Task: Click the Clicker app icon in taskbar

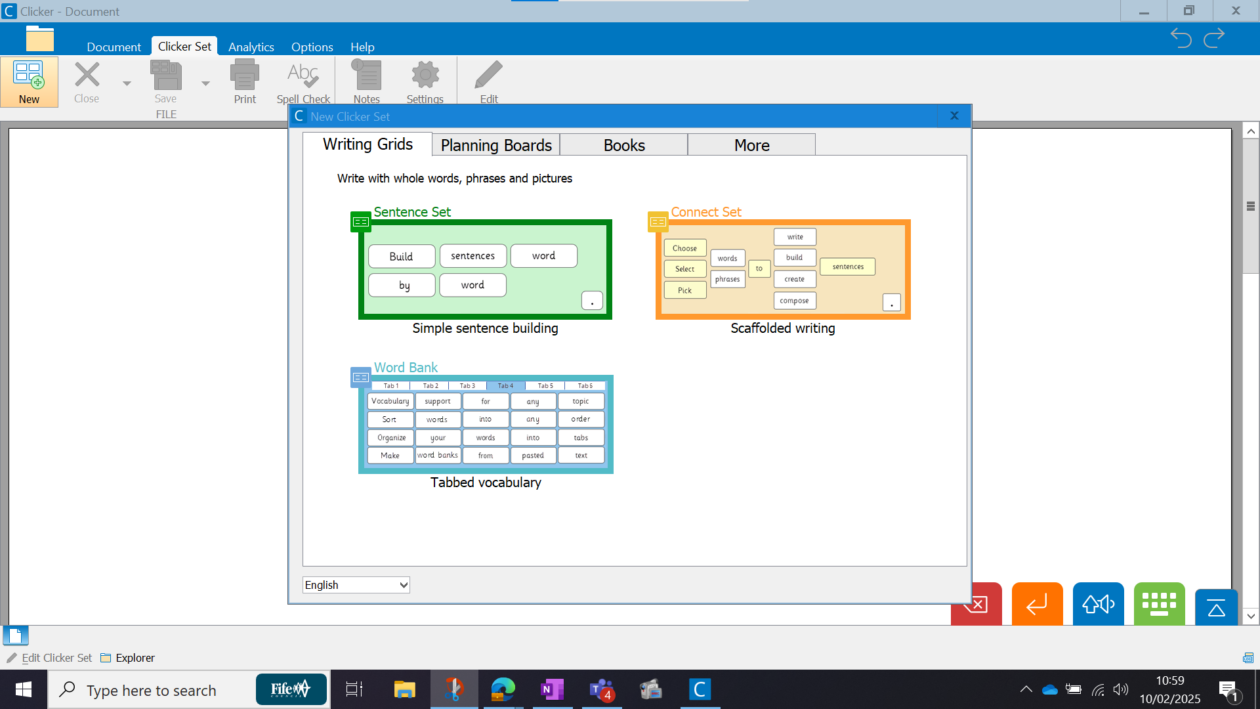Action: pyautogui.click(x=700, y=689)
